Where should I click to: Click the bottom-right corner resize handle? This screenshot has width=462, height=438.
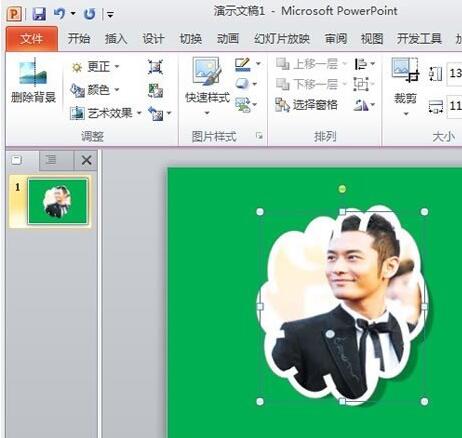click(x=424, y=402)
